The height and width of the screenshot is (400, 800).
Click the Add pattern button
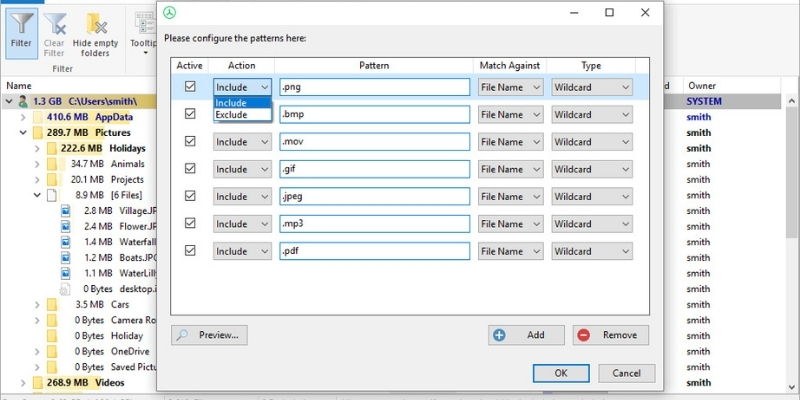point(526,335)
